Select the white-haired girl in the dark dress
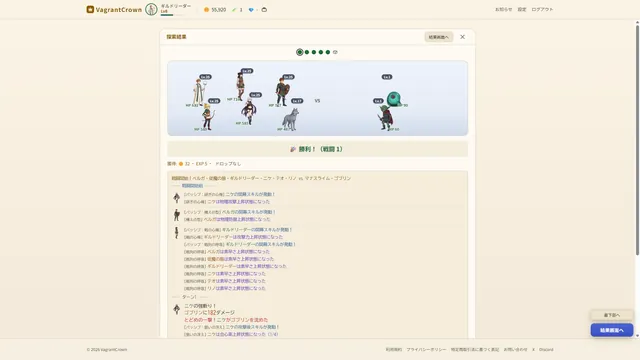The width and height of the screenshot is (640, 360). click(249, 111)
